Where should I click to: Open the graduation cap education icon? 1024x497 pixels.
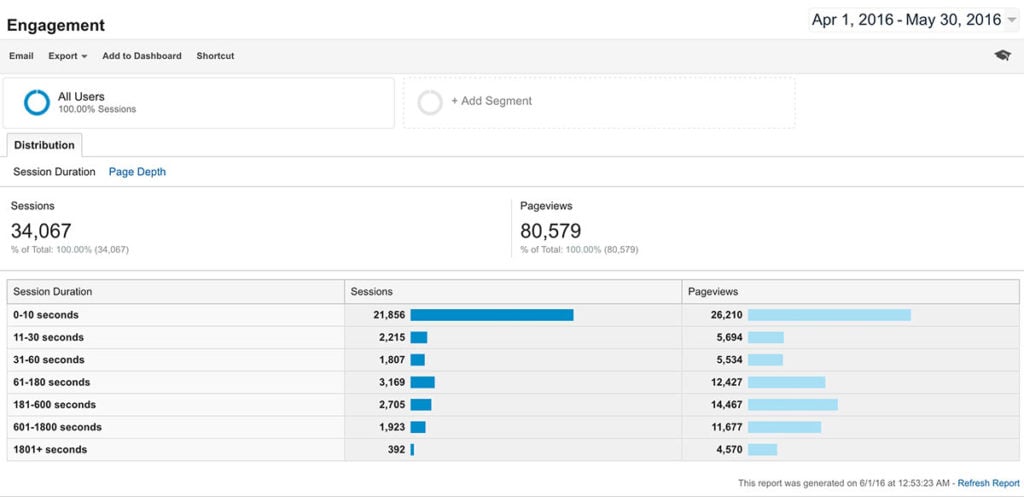(1002, 56)
